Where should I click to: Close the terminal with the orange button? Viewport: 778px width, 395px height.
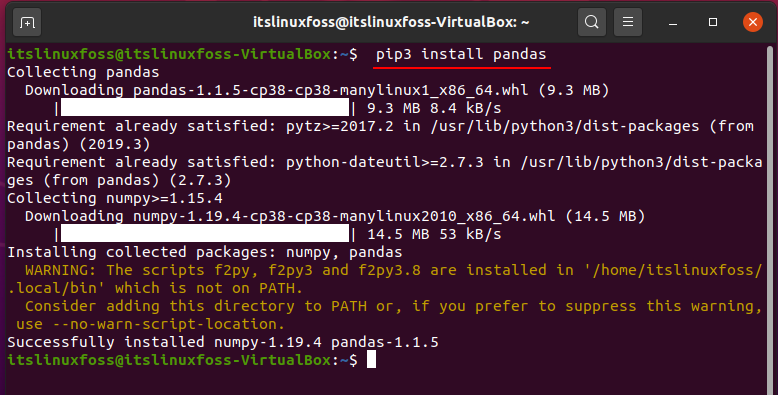[753, 22]
